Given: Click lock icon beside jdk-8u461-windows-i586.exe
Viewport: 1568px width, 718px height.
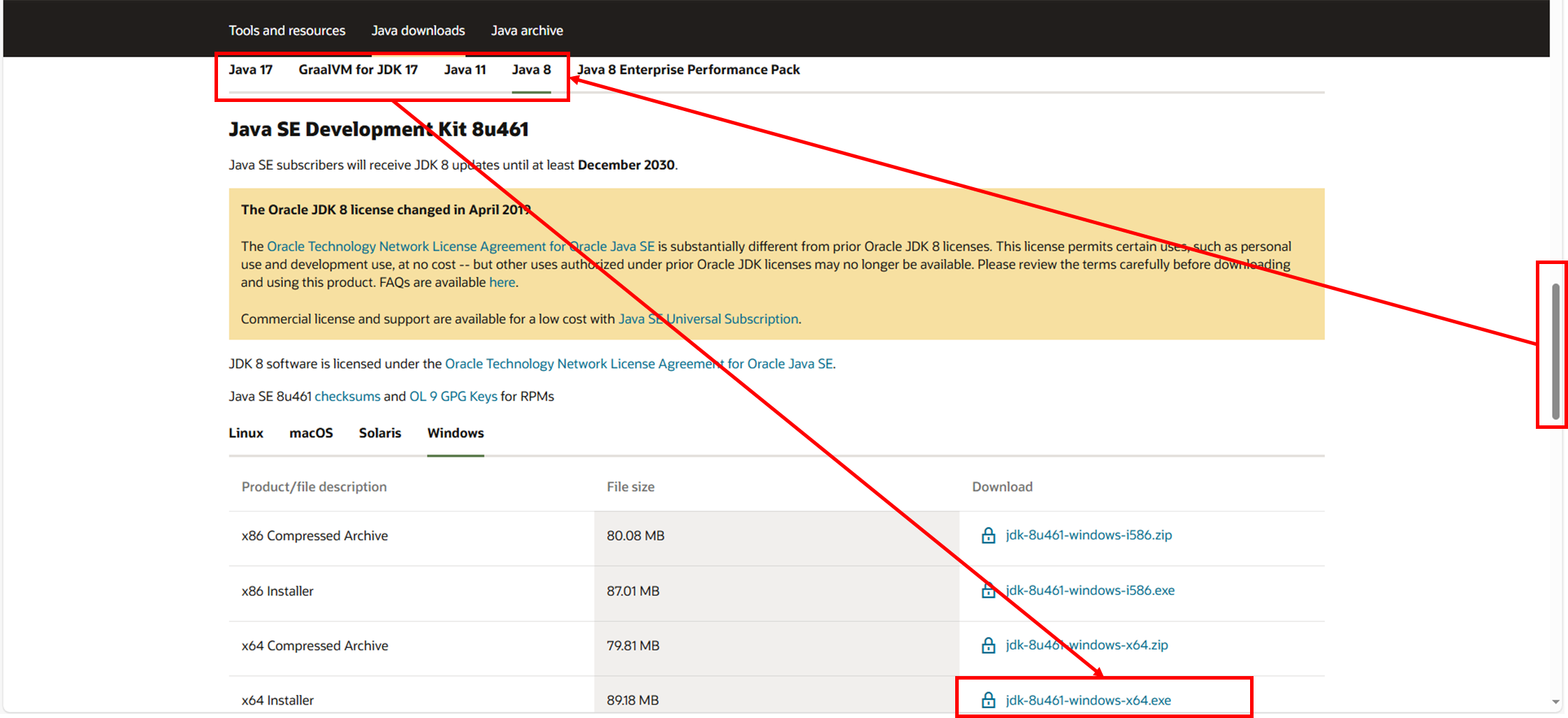Looking at the screenshot, I should (988, 591).
